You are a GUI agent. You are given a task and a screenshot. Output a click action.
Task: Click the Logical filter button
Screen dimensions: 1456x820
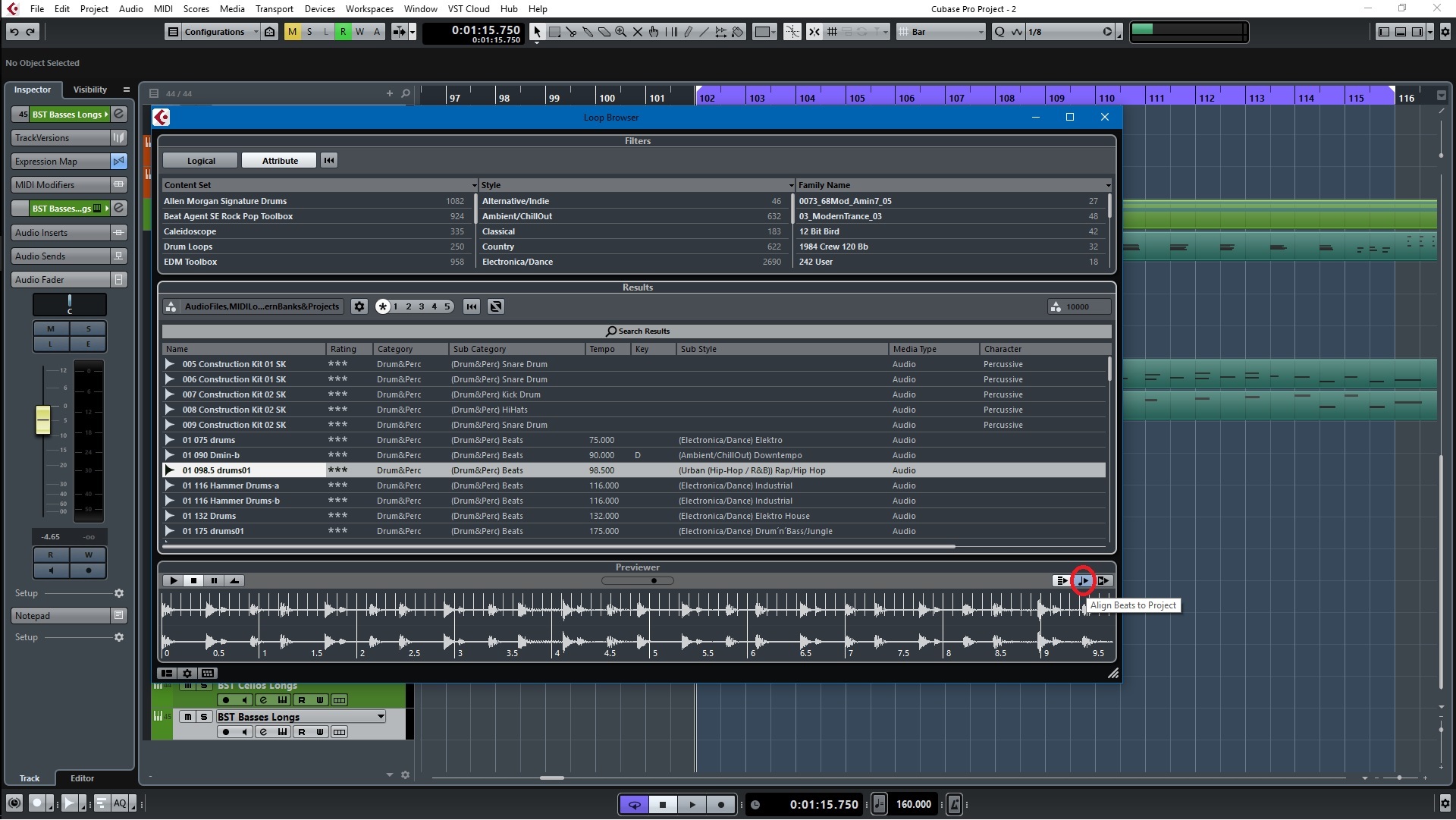[201, 161]
